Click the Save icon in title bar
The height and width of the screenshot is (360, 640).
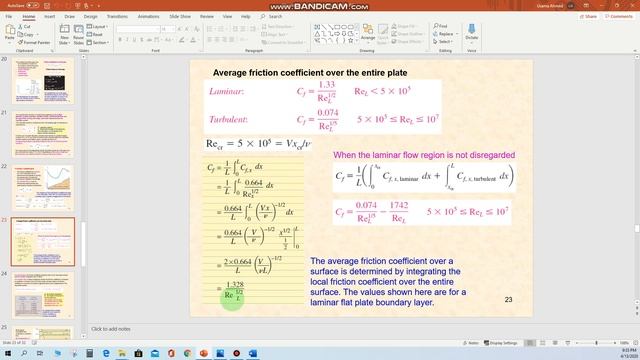(47, 6)
